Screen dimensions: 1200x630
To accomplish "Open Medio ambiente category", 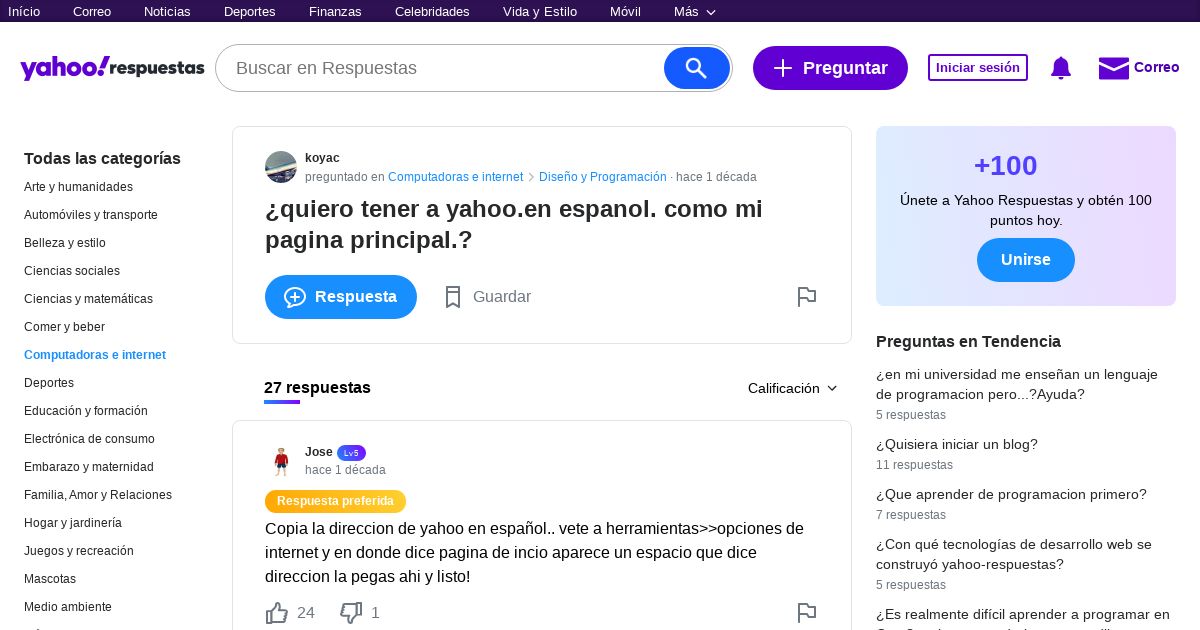I will [x=68, y=607].
